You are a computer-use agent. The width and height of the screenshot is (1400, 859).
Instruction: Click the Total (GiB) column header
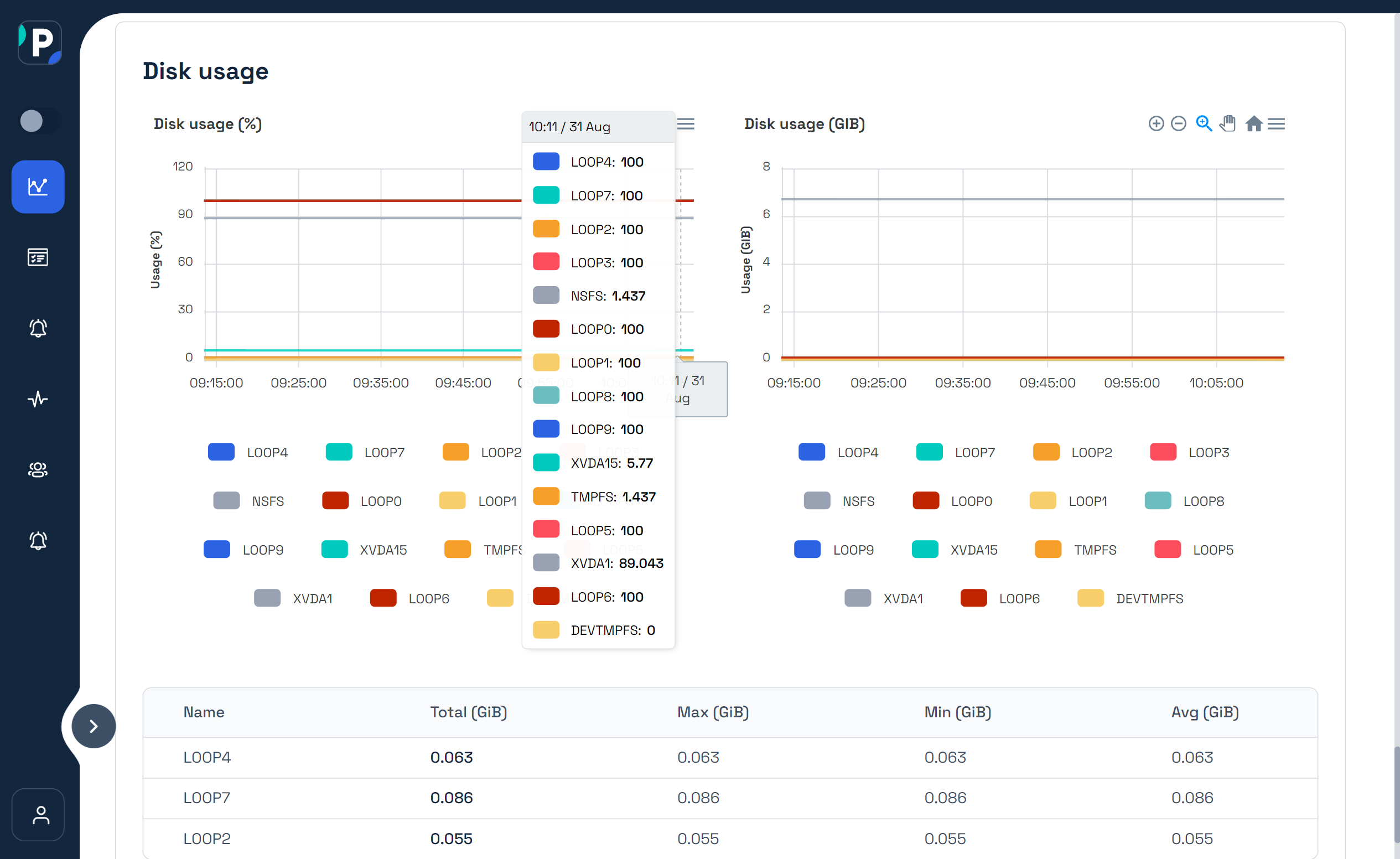[468, 712]
